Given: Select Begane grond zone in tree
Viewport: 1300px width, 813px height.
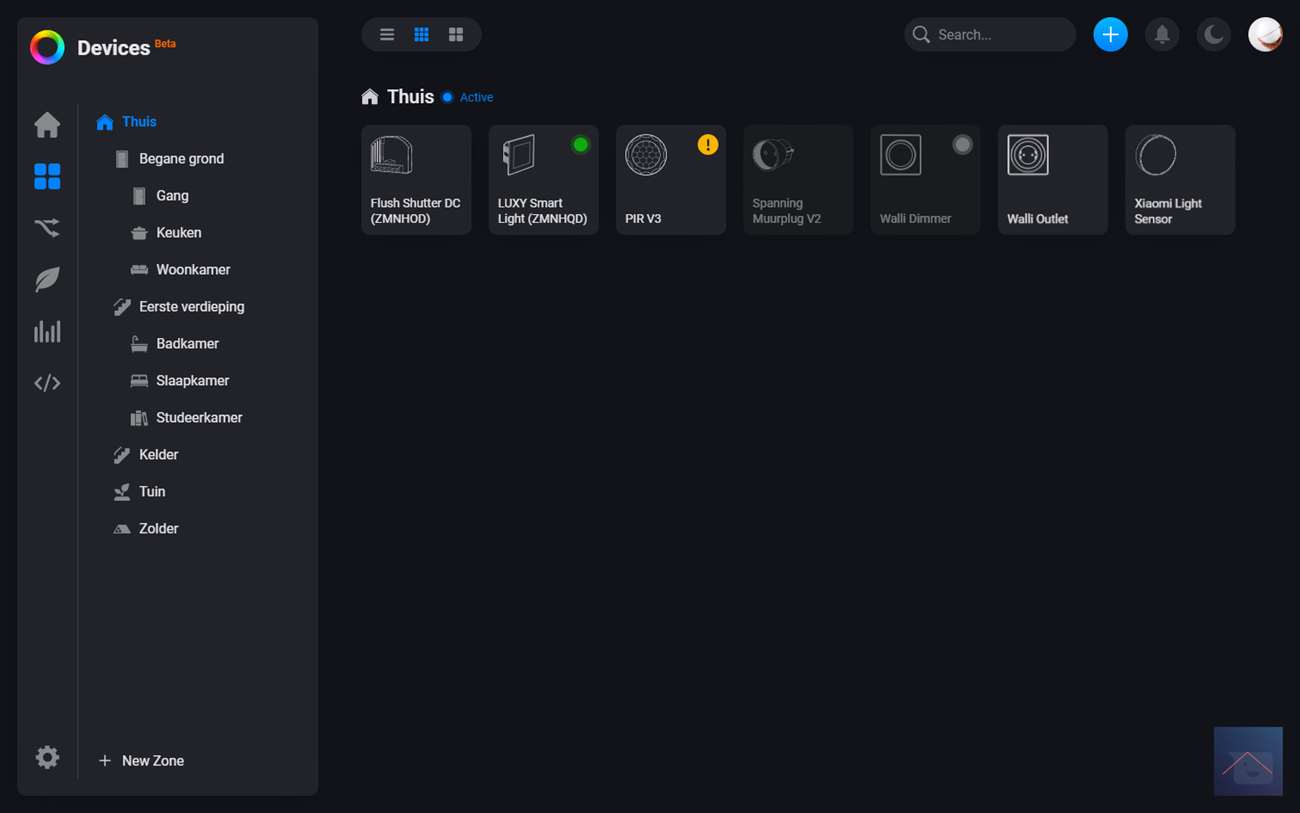Looking at the screenshot, I should click(181, 159).
